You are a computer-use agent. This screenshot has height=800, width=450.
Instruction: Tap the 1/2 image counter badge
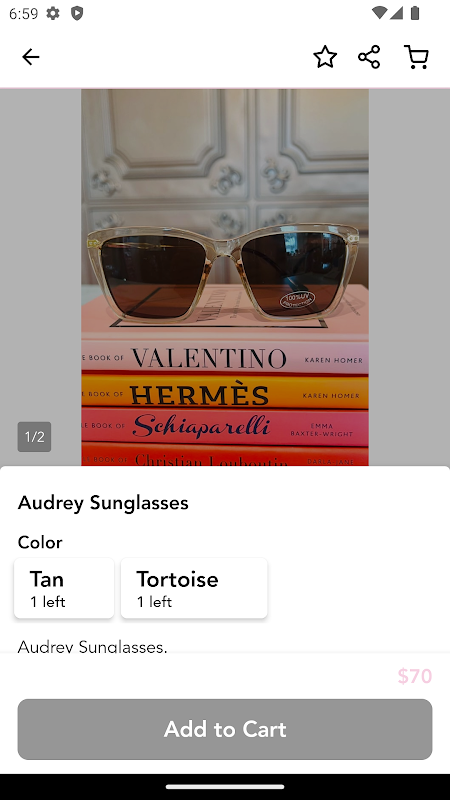[34, 437]
